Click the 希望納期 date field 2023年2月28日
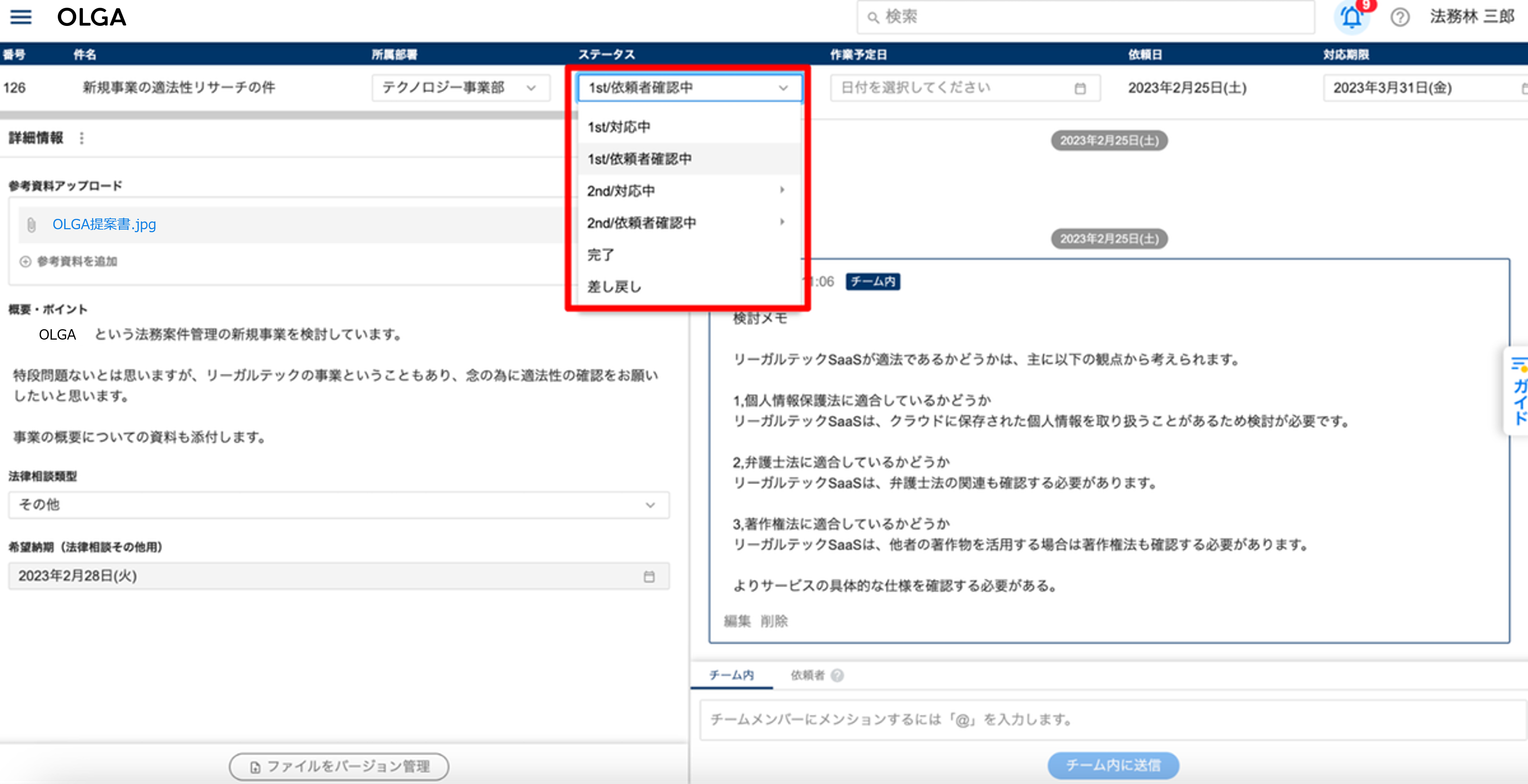Screen dimensions: 1528x784 (339, 577)
